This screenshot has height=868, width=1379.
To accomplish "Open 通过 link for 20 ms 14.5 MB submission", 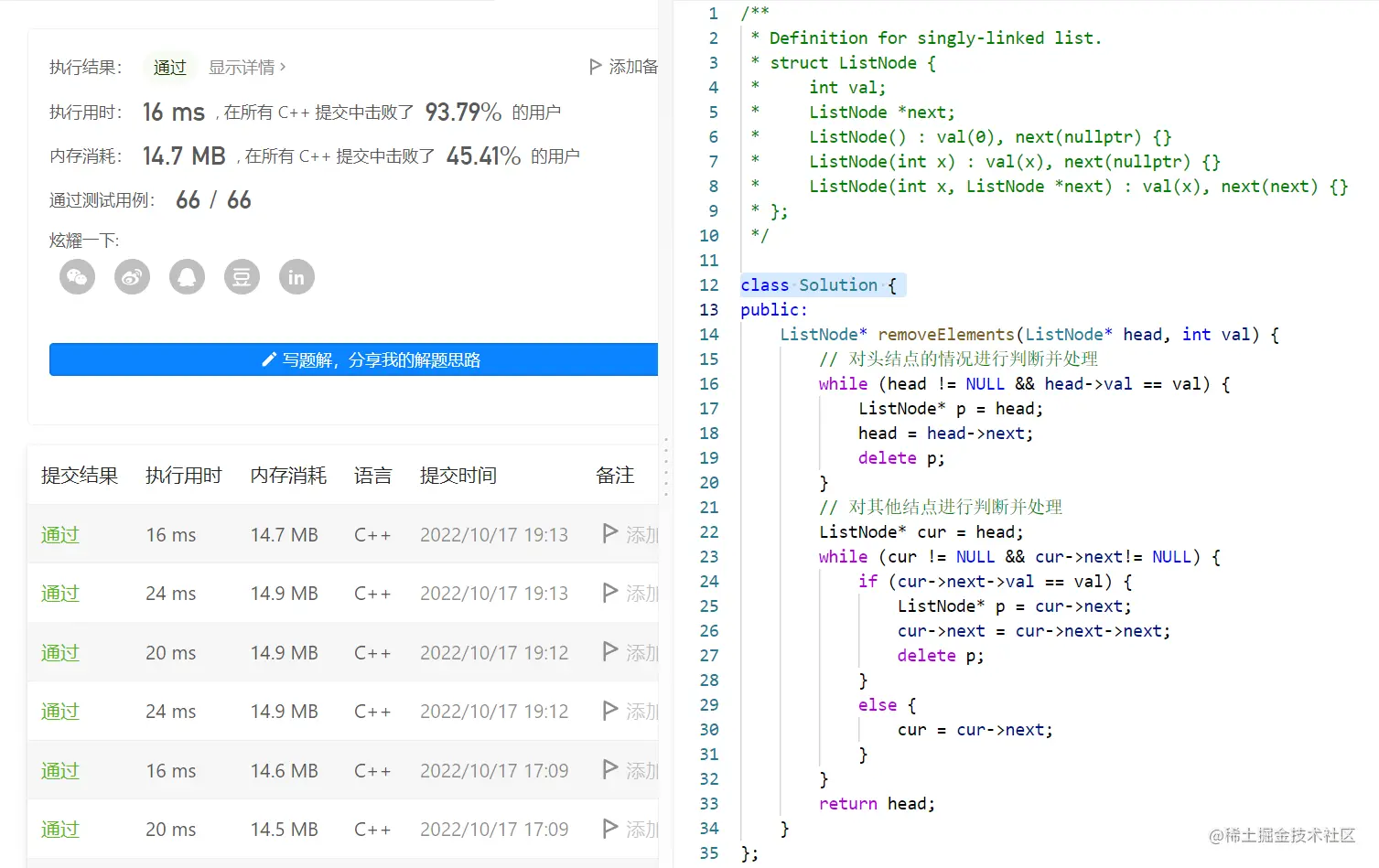I will (x=60, y=830).
